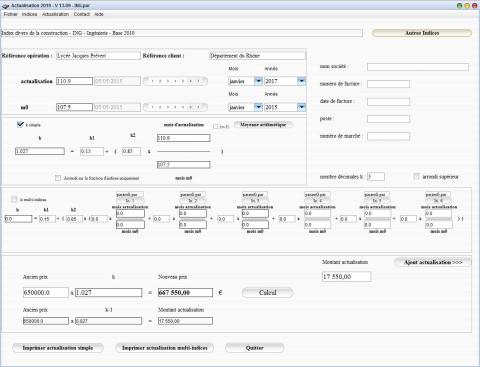The width and height of the screenshot is (480, 367).
Task: Click the k-1 field showing 0.027
Action: tap(108, 321)
